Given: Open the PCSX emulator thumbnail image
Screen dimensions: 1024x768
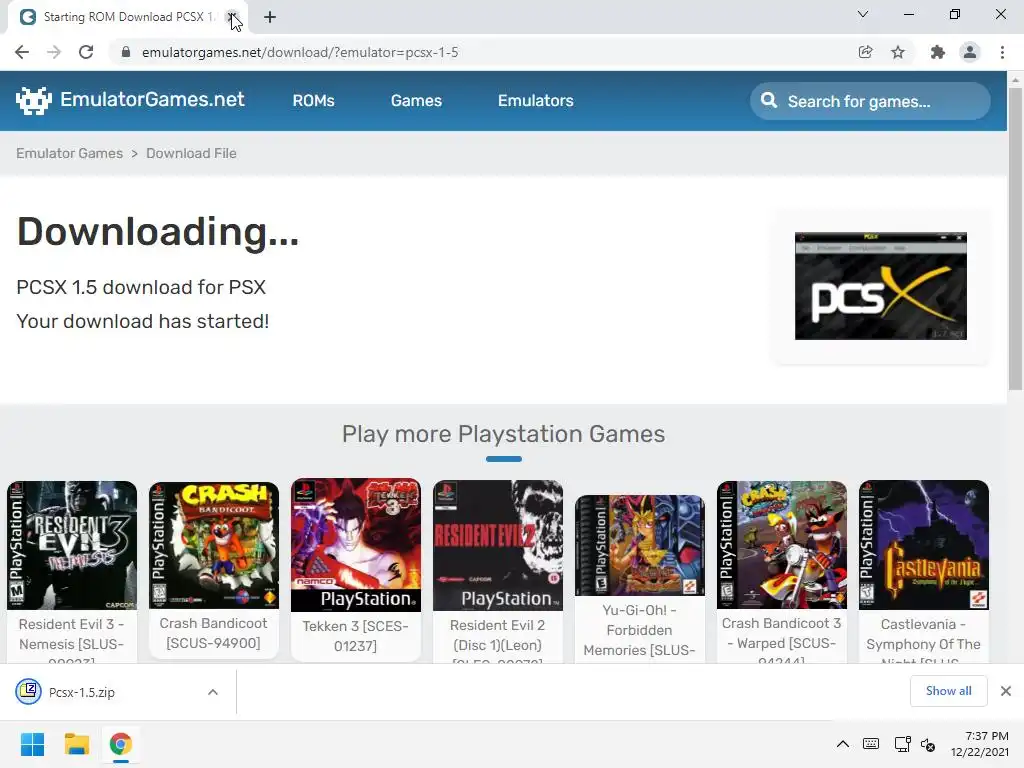Looking at the screenshot, I should coord(880,285).
